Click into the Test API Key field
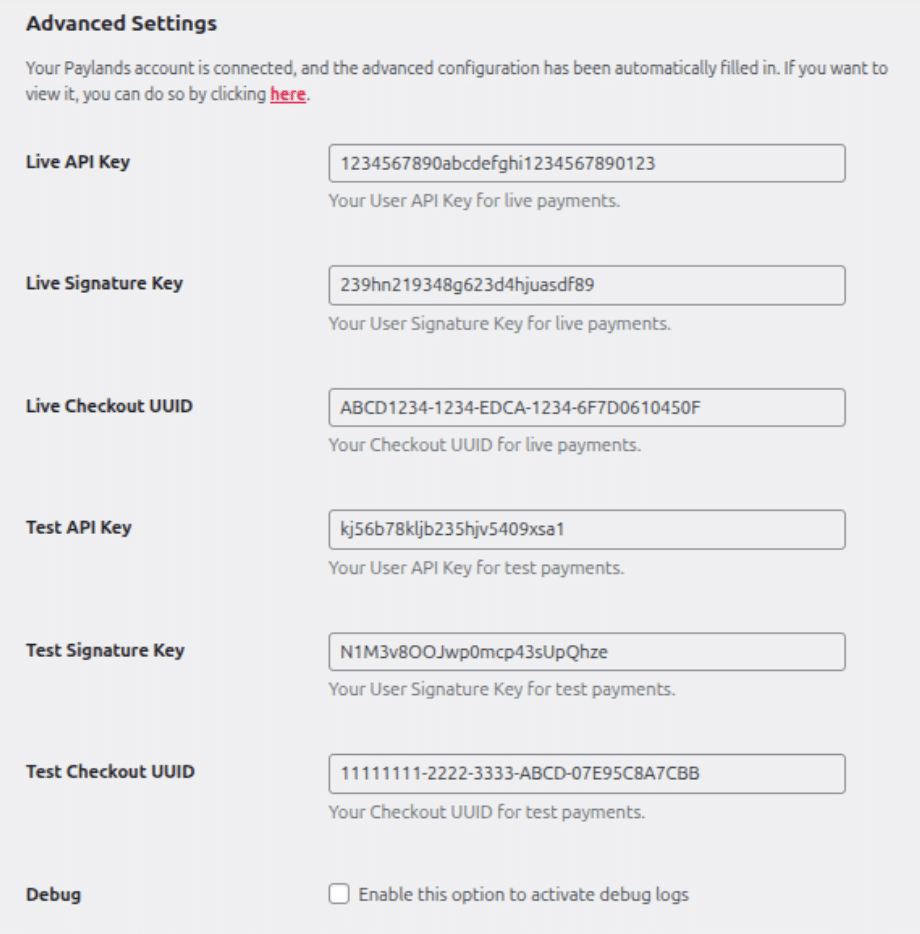Image resolution: width=920 pixels, height=934 pixels. [586, 530]
